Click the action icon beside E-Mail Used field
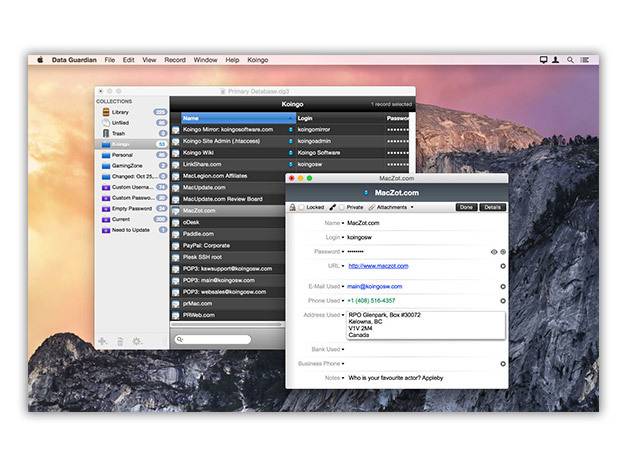Screen dimensions: 630x473 click(x=502, y=286)
